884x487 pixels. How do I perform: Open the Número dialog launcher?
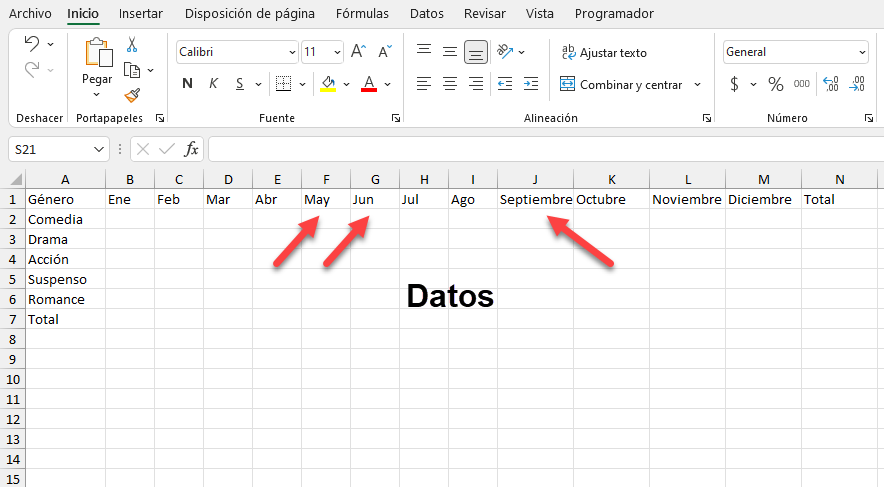(868, 118)
